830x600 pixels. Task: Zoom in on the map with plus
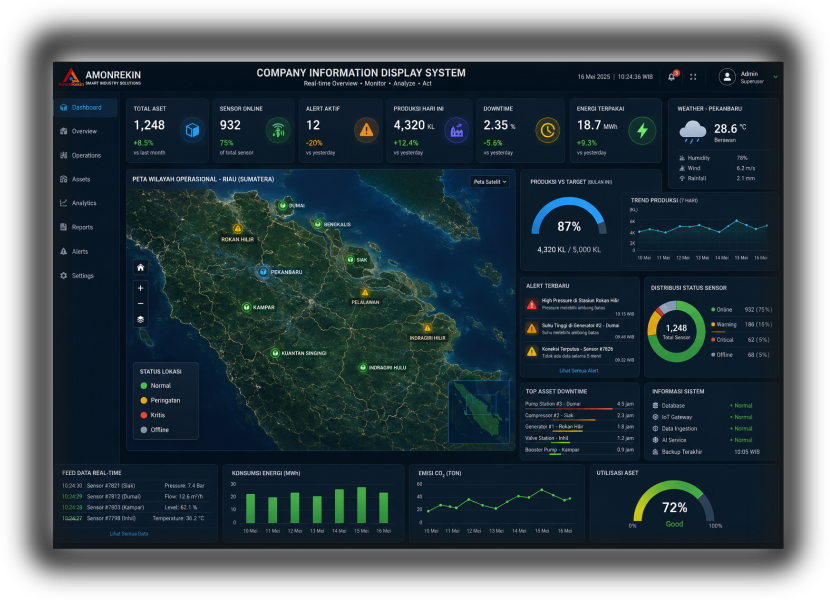click(x=140, y=289)
